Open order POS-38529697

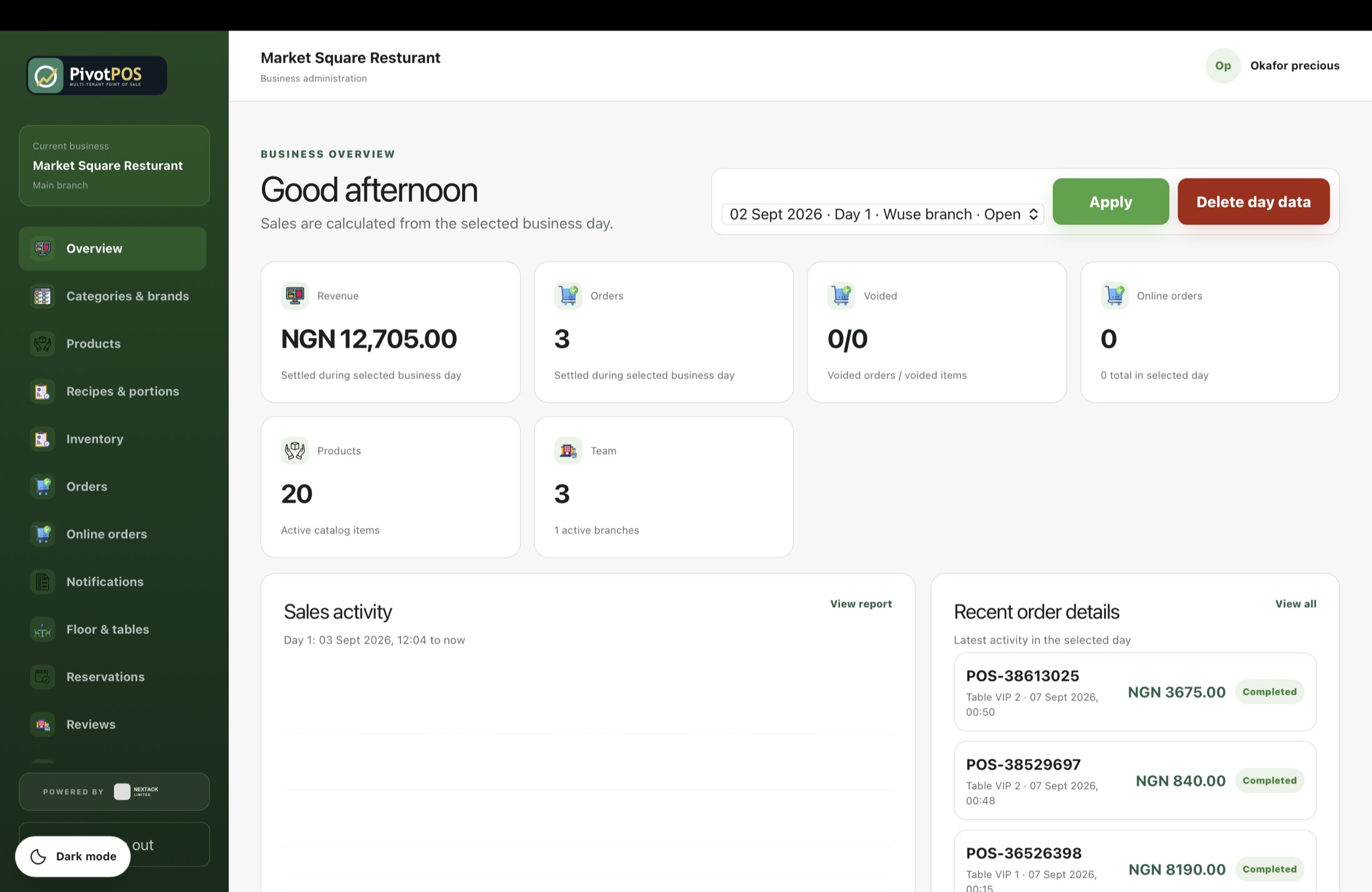click(1135, 780)
